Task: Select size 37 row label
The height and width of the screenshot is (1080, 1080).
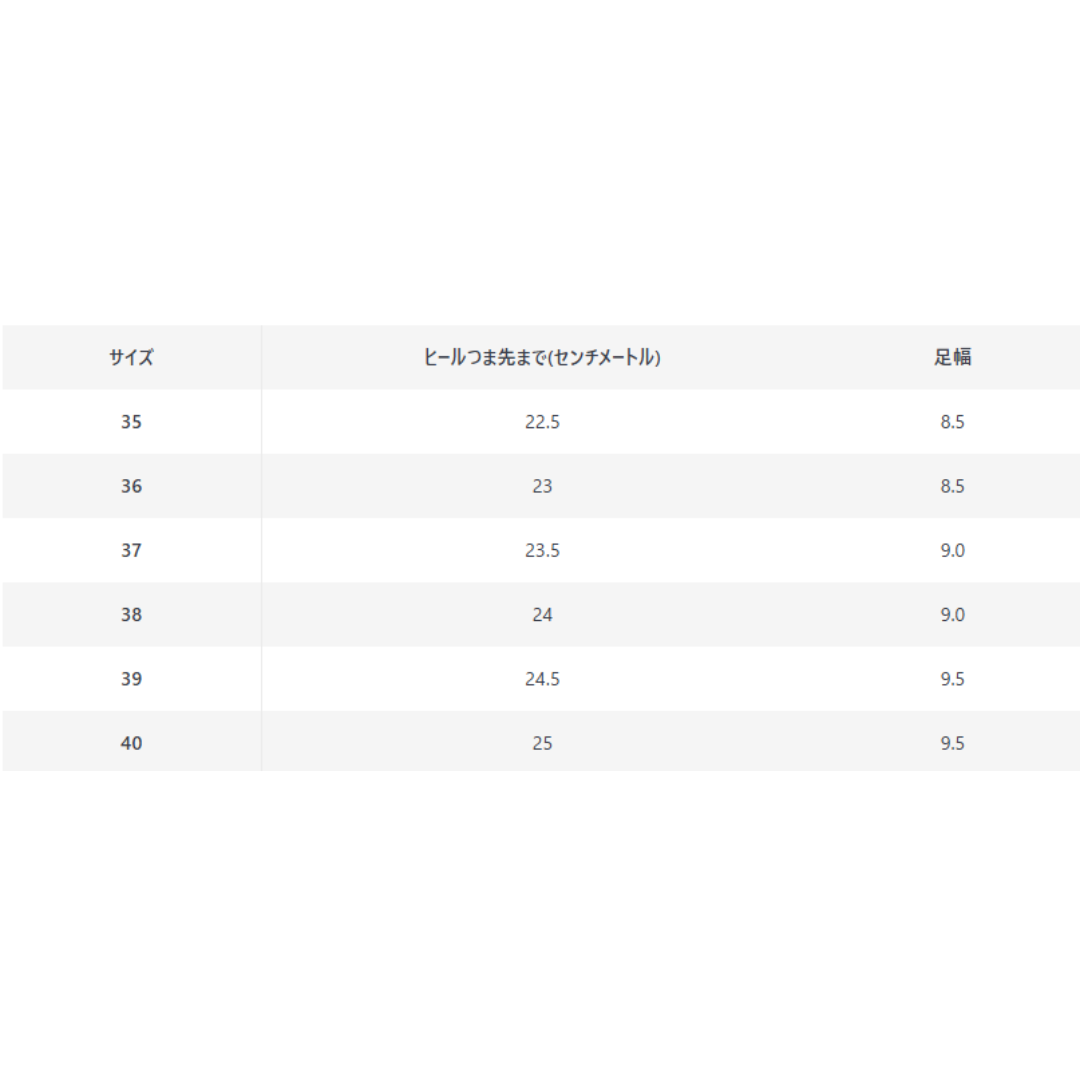Action: tap(131, 550)
